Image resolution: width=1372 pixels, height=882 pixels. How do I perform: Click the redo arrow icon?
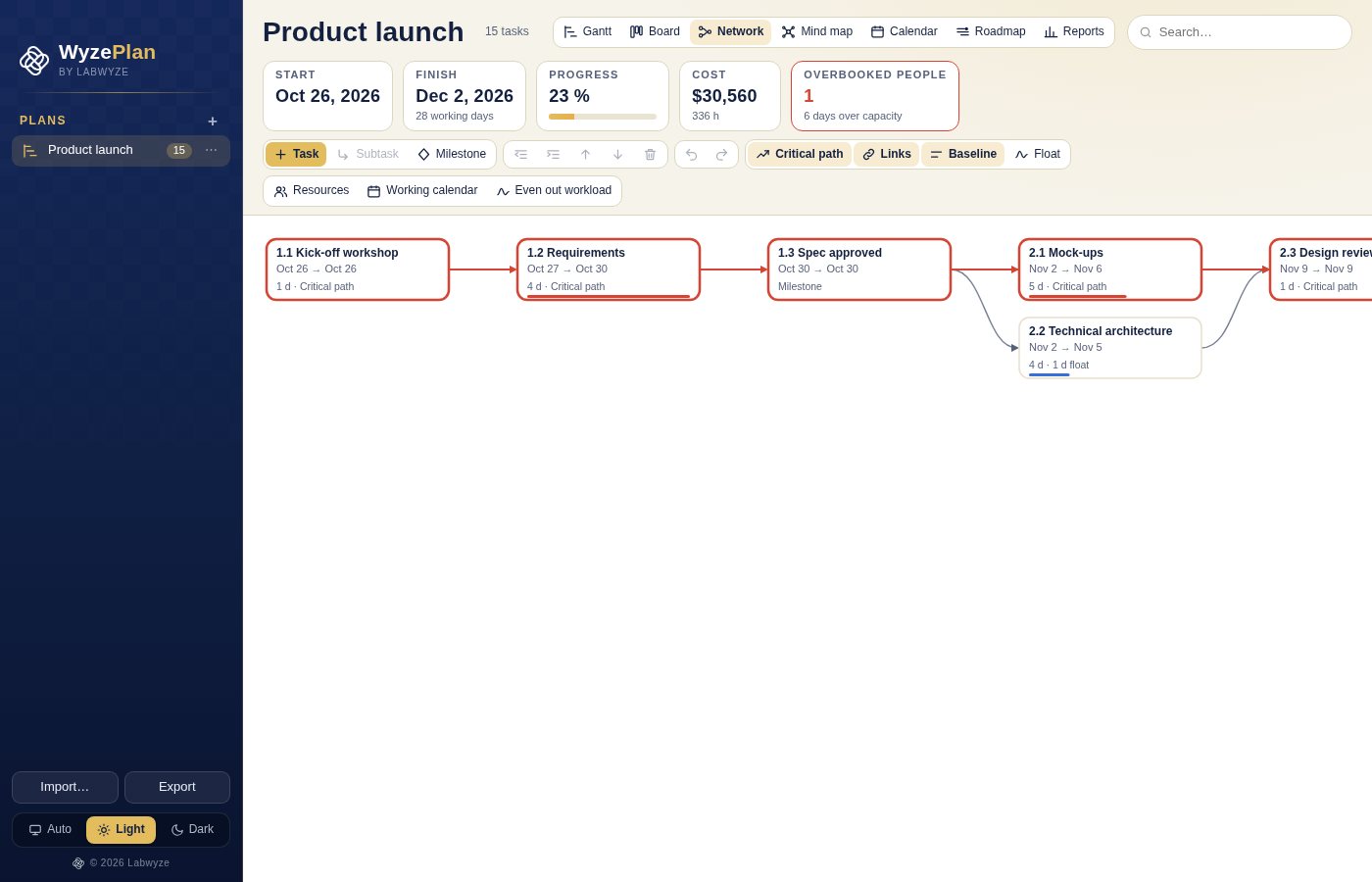(x=722, y=155)
